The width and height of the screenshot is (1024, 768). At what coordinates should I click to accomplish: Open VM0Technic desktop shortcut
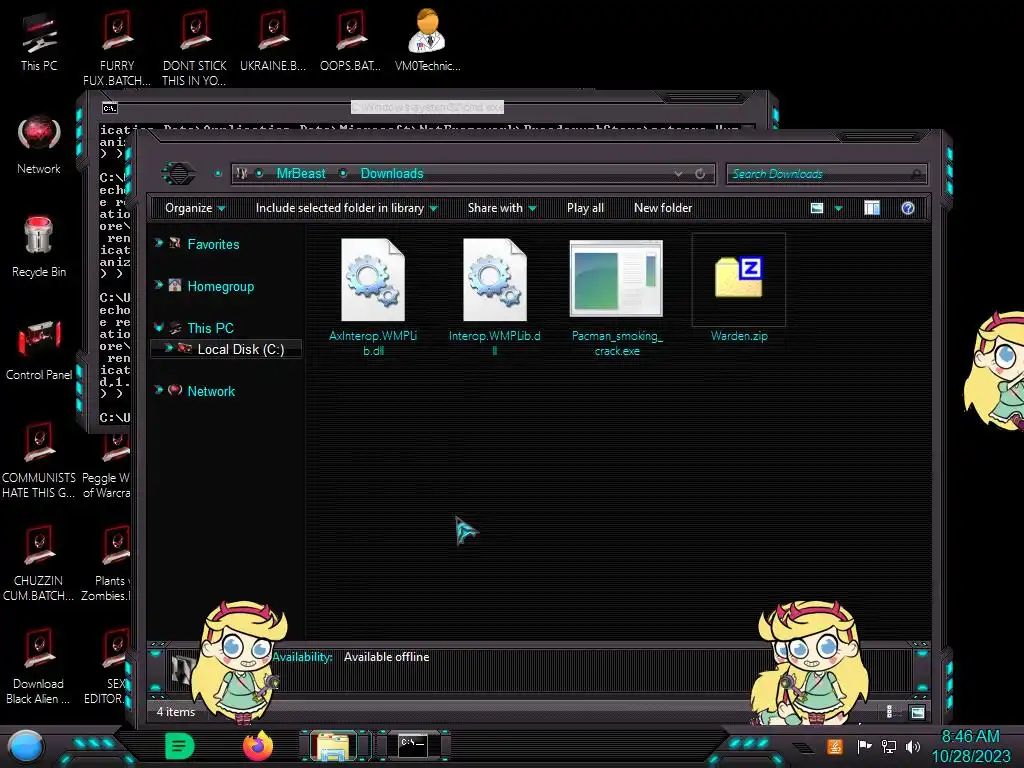coord(427,41)
